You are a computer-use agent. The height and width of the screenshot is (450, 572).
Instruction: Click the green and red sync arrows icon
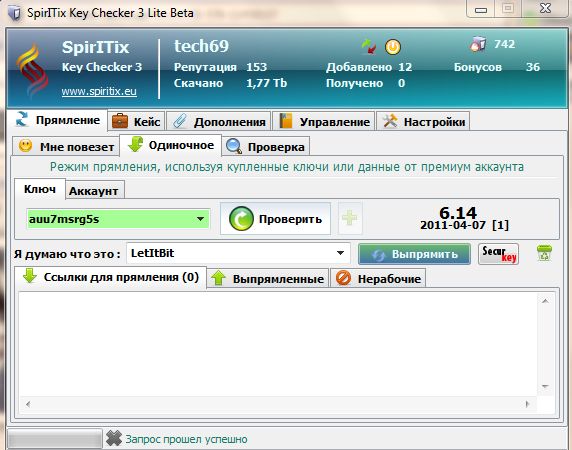point(369,46)
